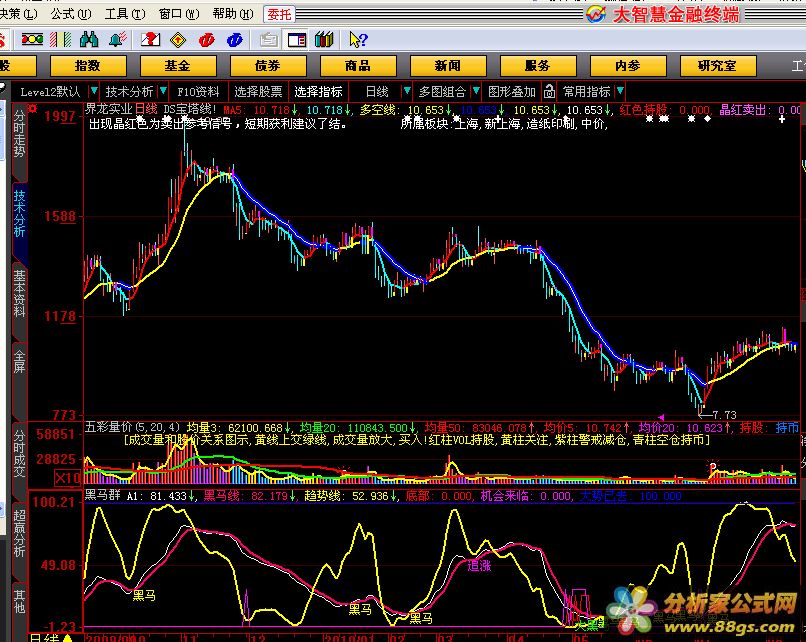806x642 pixels.
Task: Open the 公式 menu
Action: click(70, 14)
